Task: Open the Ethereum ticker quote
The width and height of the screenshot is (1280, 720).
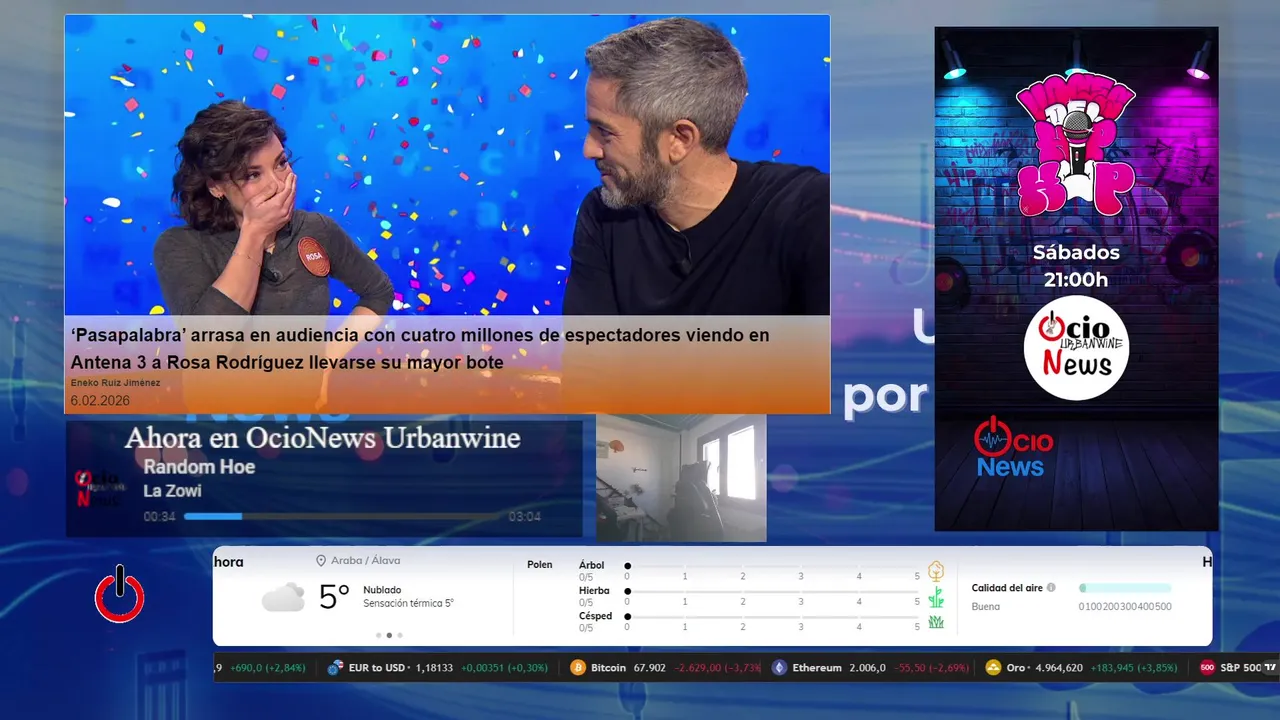Action: [870, 668]
